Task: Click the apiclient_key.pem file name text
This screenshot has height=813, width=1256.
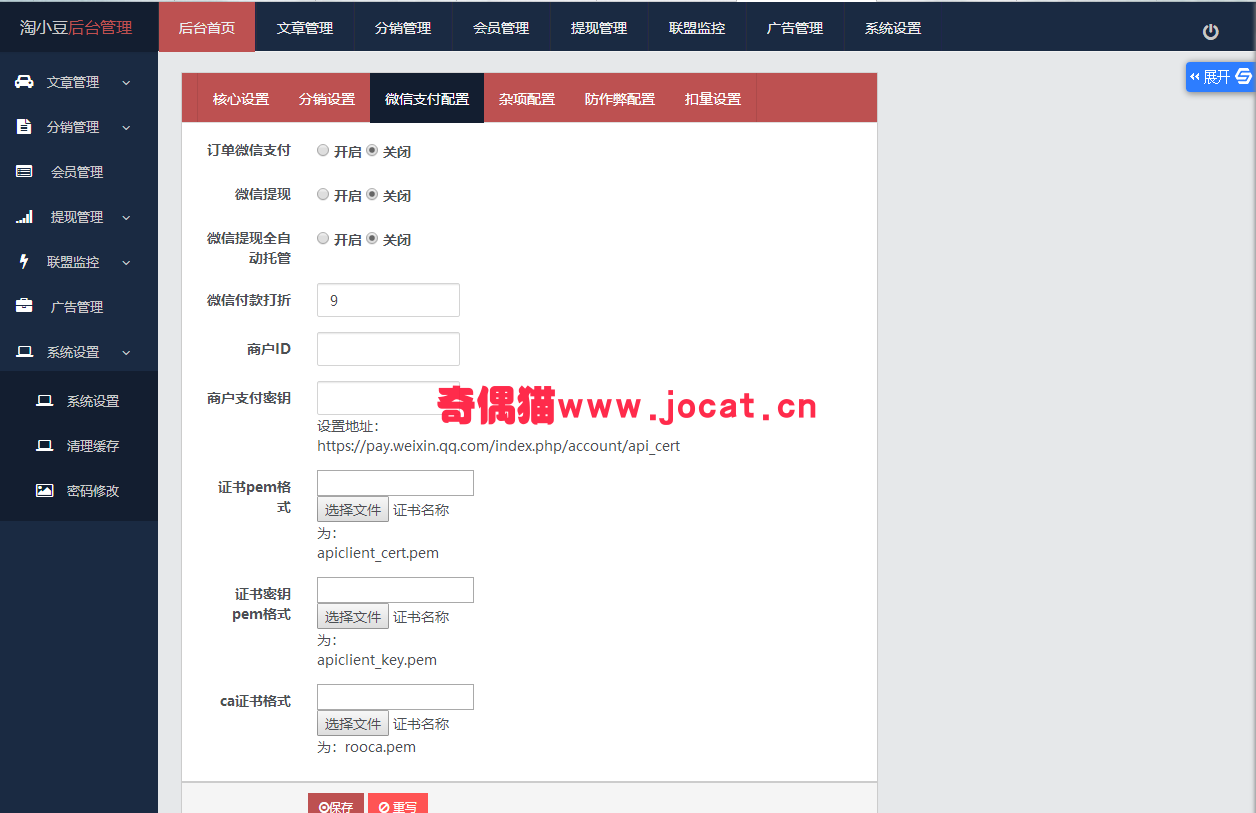Action: pos(377,660)
